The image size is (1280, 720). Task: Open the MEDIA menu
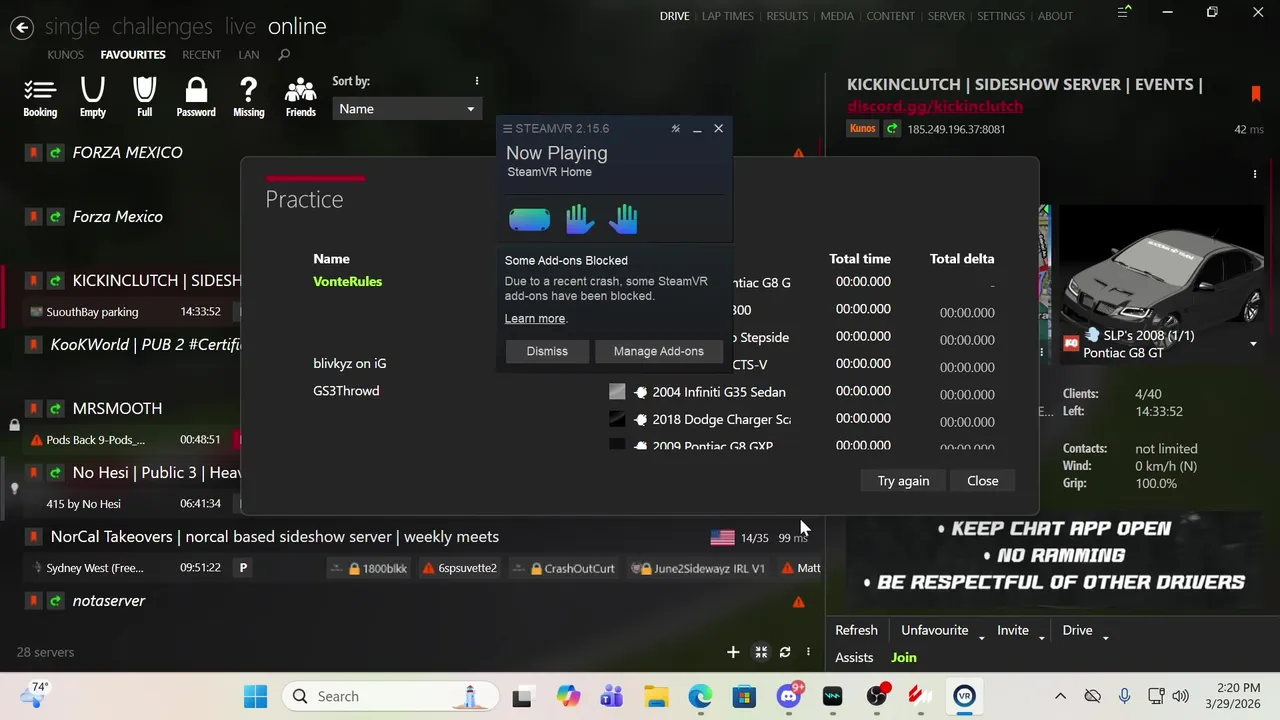(x=837, y=16)
